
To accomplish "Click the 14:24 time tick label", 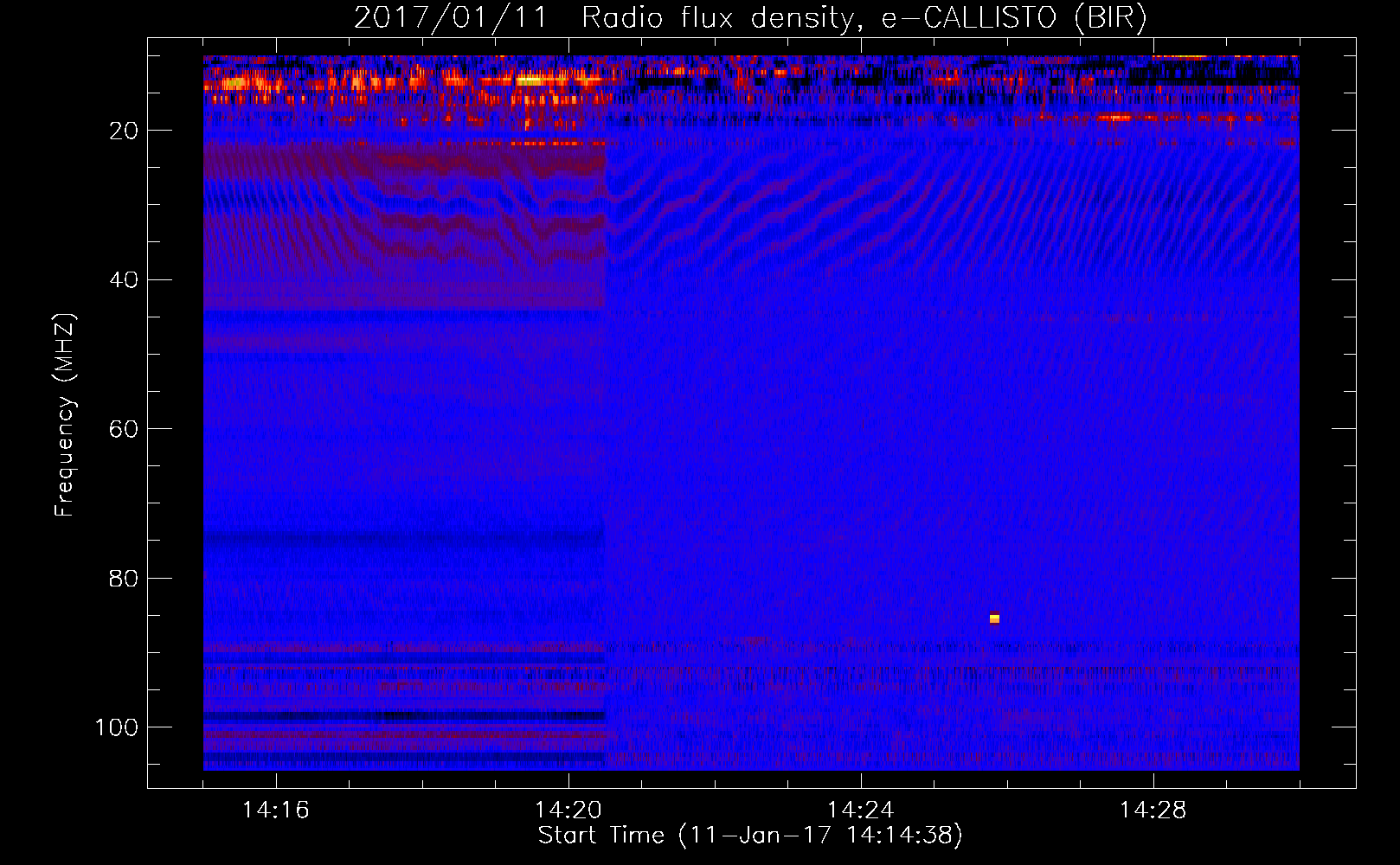I will [861, 811].
